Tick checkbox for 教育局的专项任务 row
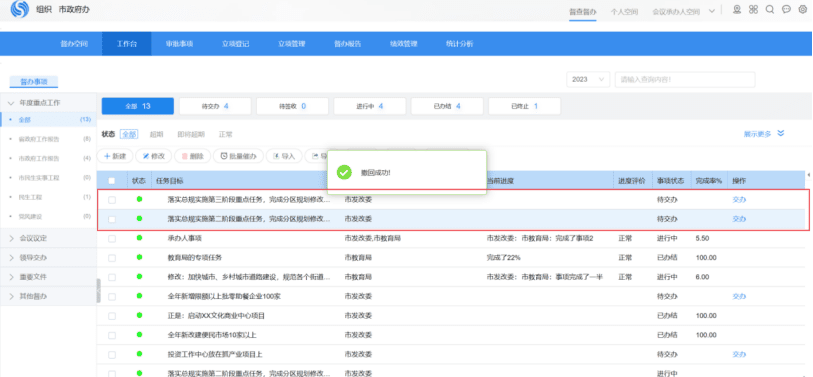 pyautogui.click(x=112, y=258)
